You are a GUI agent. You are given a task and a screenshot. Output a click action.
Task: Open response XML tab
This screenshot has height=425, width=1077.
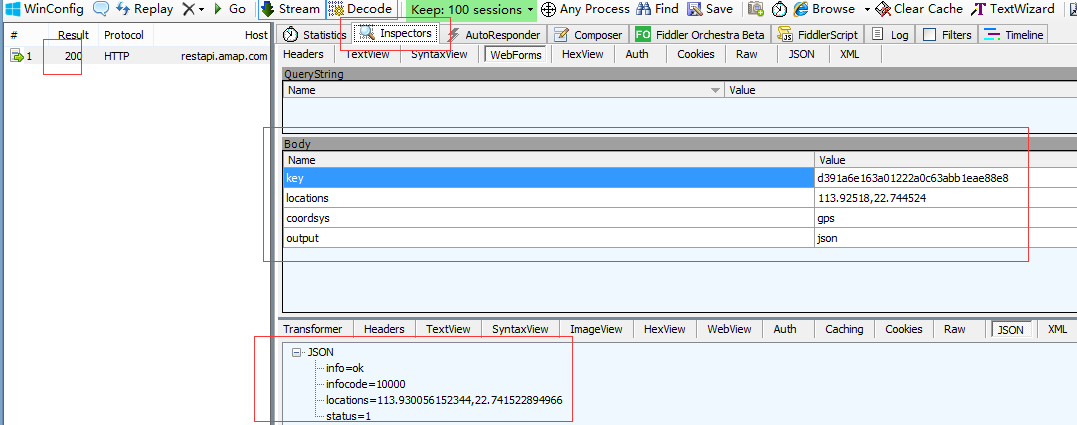(x=1057, y=329)
